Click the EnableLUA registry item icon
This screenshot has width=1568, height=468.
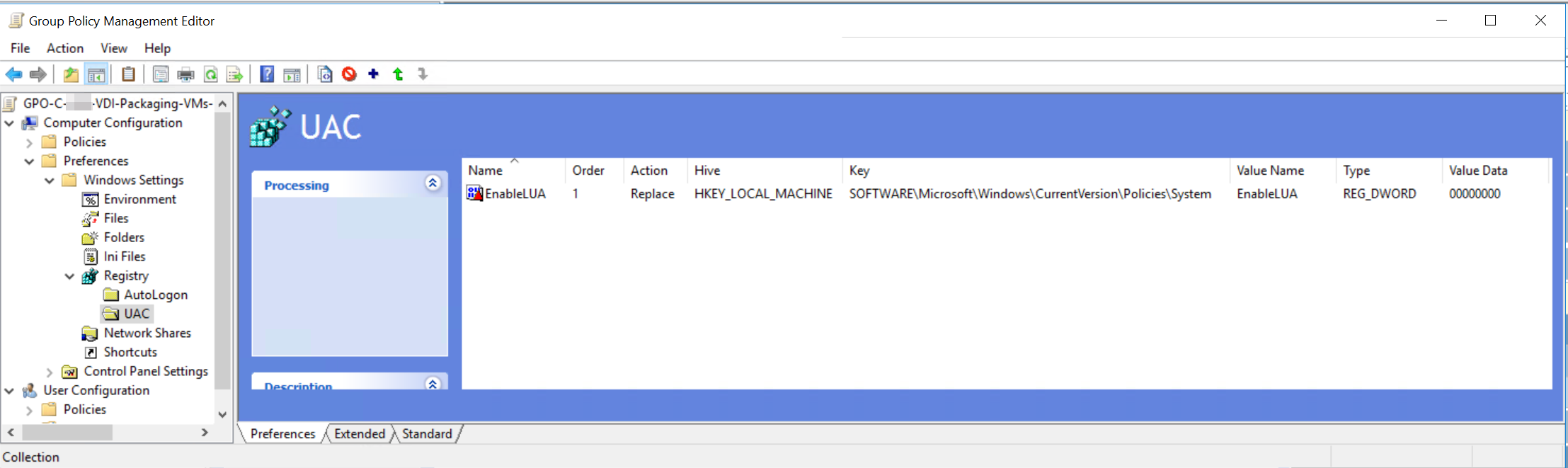(474, 193)
